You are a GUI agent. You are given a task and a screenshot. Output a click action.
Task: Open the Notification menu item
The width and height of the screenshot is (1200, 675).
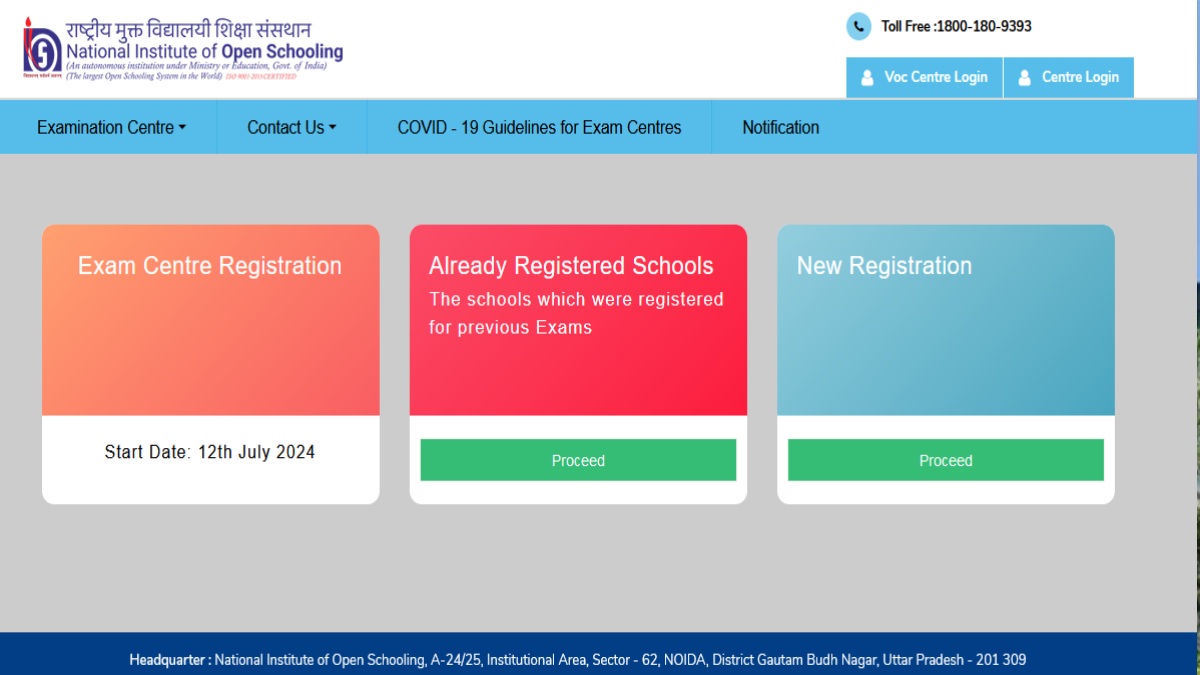pyautogui.click(x=780, y=128)
